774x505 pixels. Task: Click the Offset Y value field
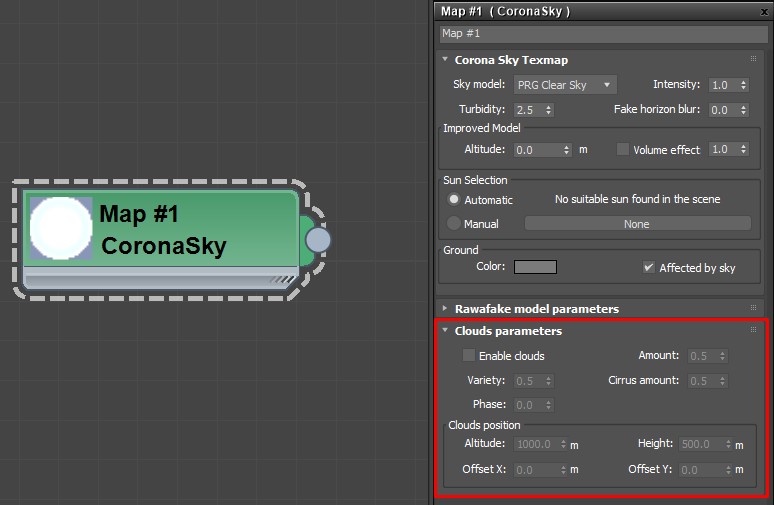(701, 470)
